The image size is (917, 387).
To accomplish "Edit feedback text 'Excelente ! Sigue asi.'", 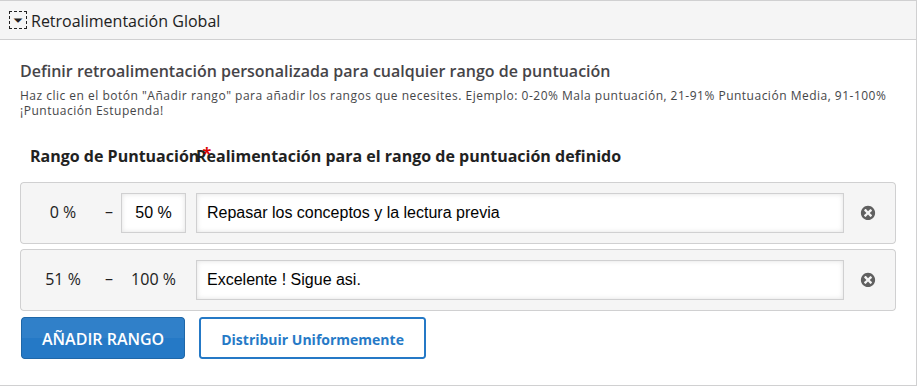I will 520,280.
